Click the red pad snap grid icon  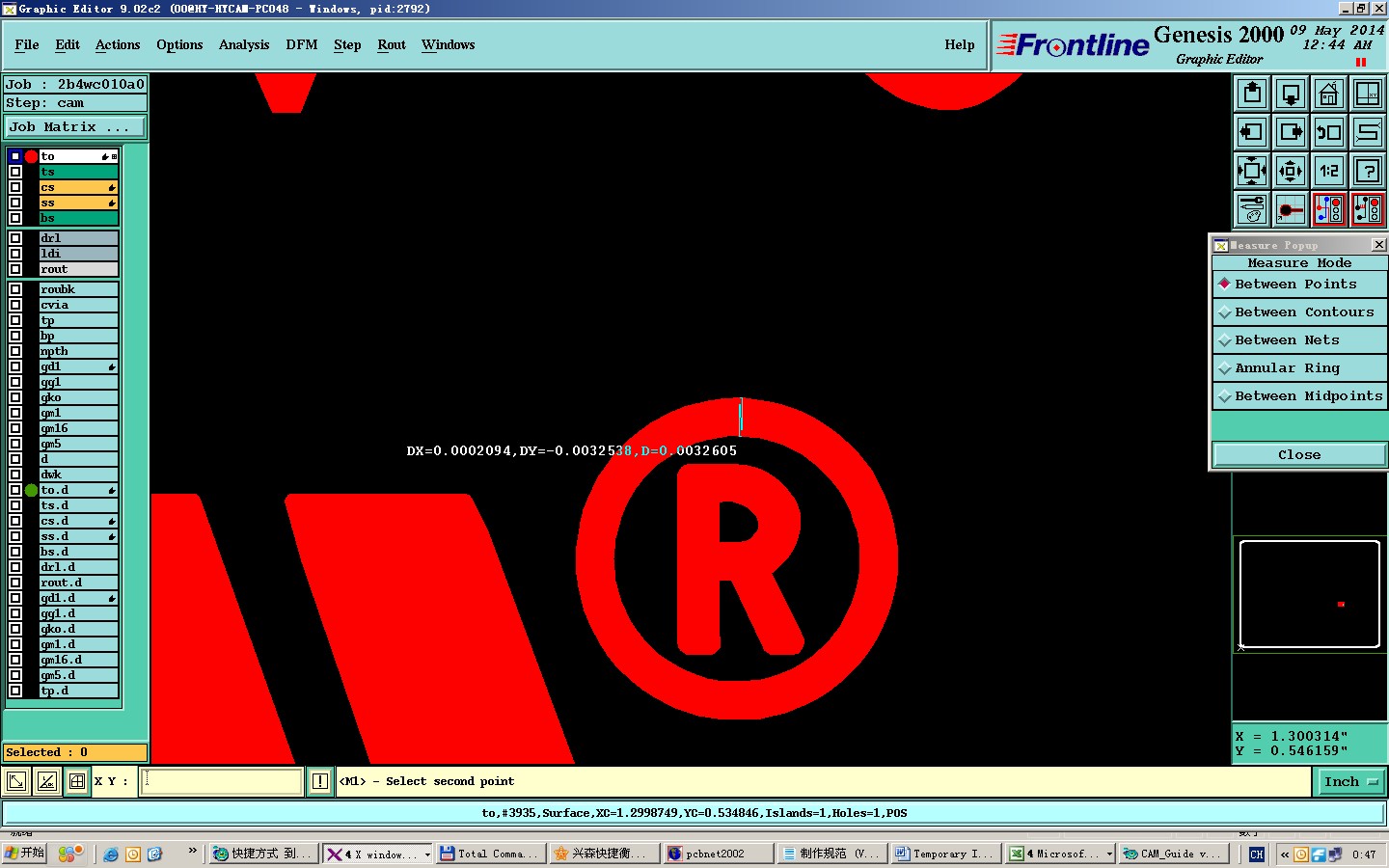pos(1291,208)
